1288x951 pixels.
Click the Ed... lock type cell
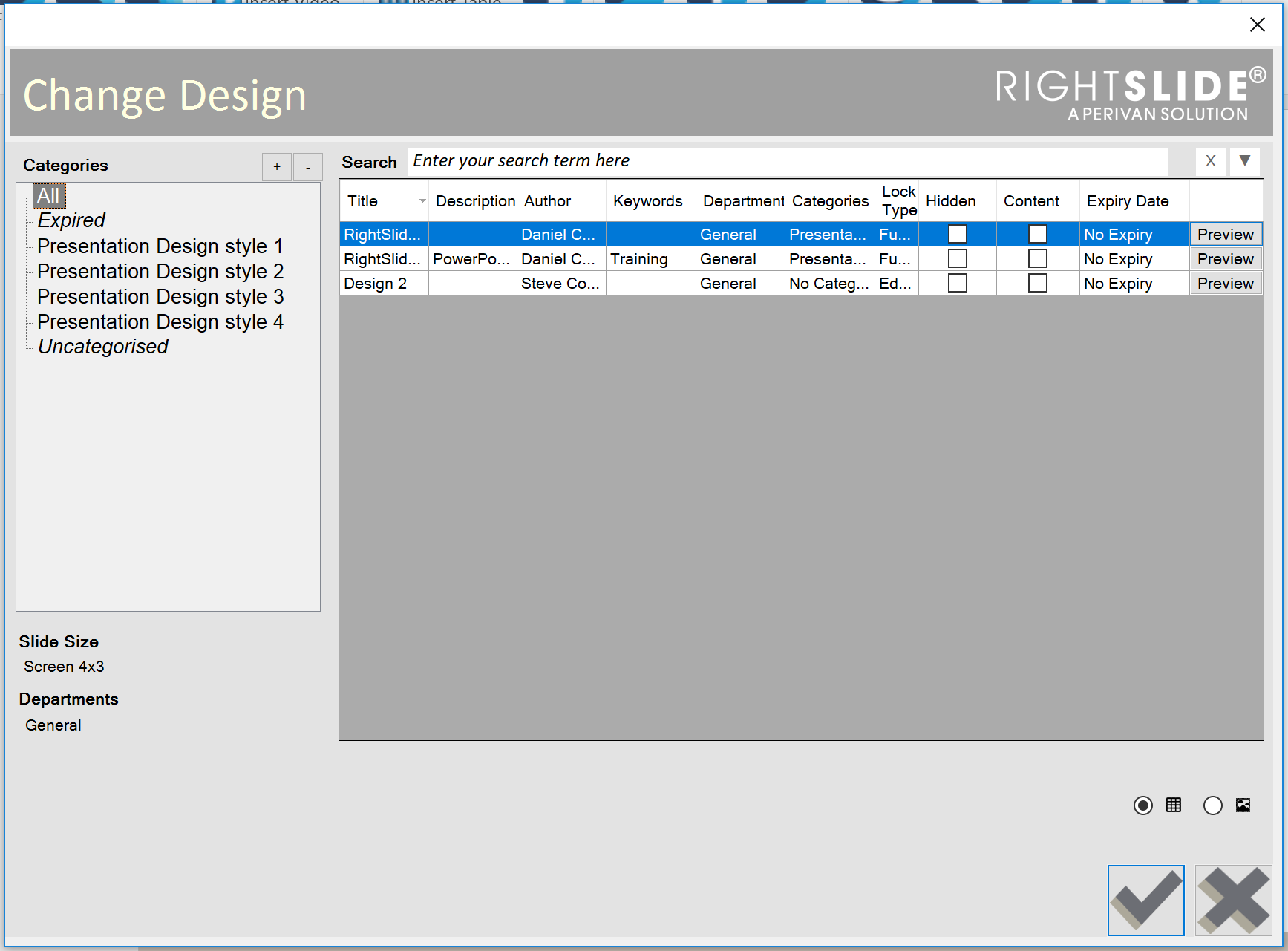click(897, 283)
